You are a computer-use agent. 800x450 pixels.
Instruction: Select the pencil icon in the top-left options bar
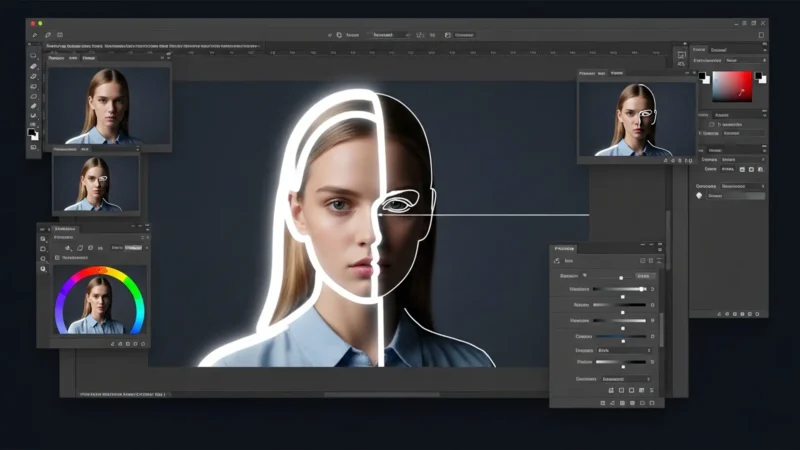[35, 35]
